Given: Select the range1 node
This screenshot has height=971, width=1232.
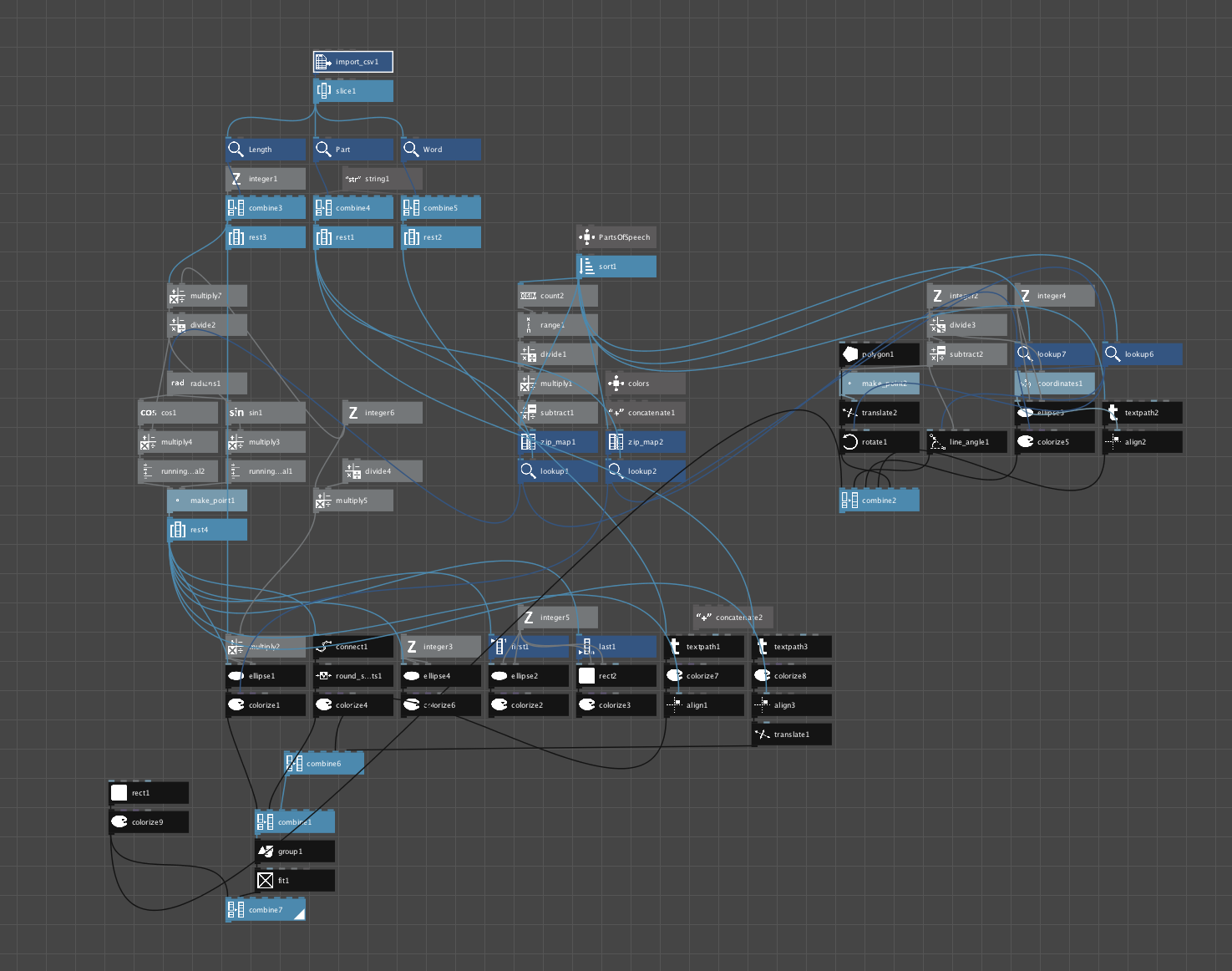Looking at the screenshot, I should point(558,325).
